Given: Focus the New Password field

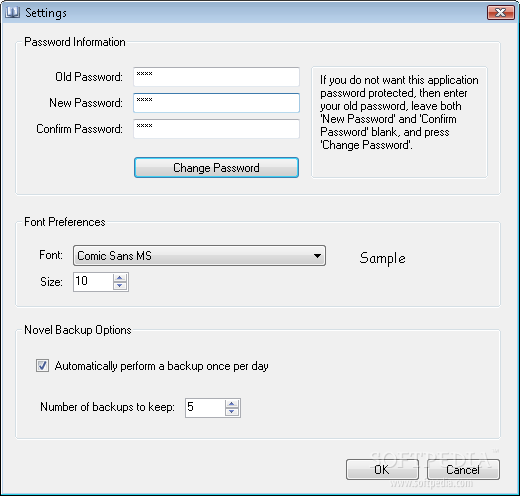Looking at the screenshot, I should pyautogui.click(x=216, y=103).
